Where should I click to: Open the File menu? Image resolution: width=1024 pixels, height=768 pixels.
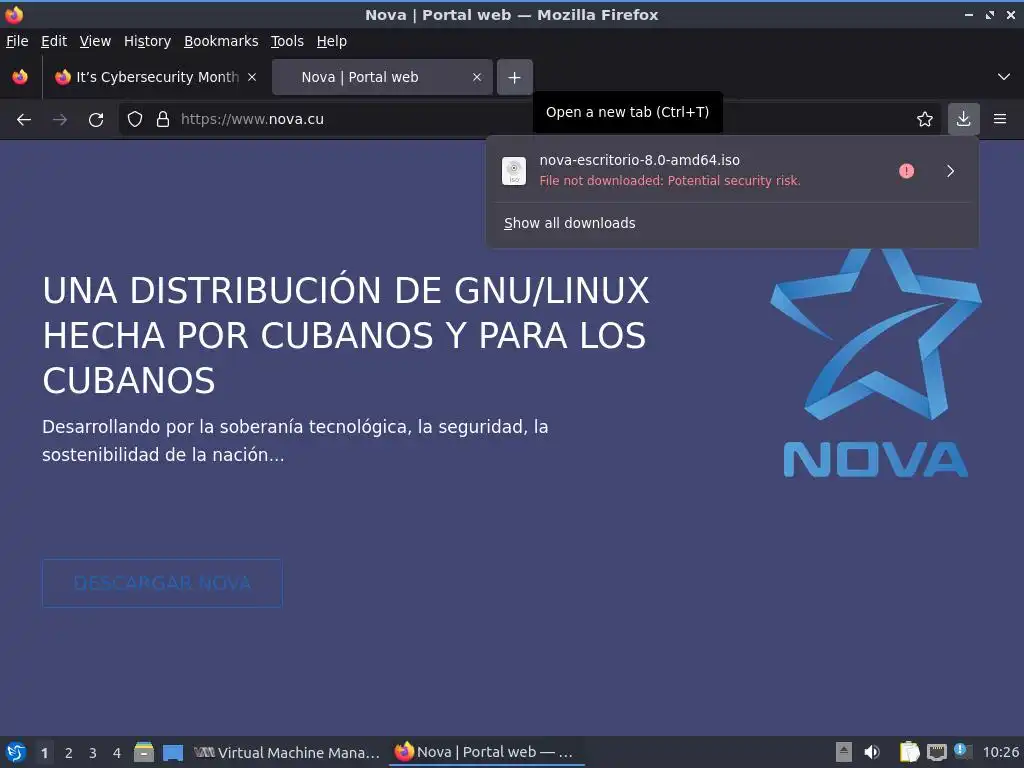[18, 41]
